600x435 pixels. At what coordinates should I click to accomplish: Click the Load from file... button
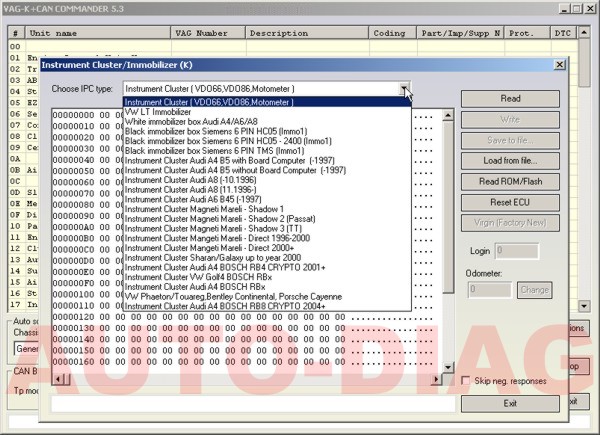click(510, 161)
